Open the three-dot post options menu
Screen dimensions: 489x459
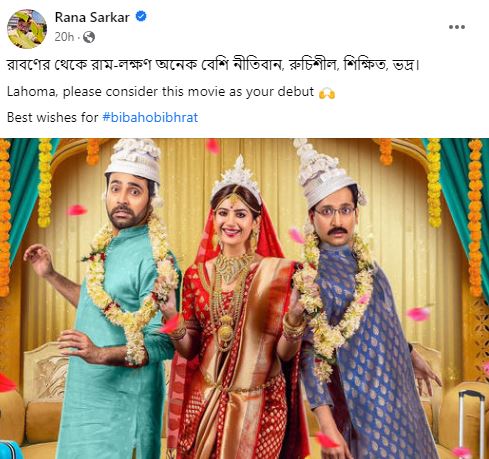[457, 27]
